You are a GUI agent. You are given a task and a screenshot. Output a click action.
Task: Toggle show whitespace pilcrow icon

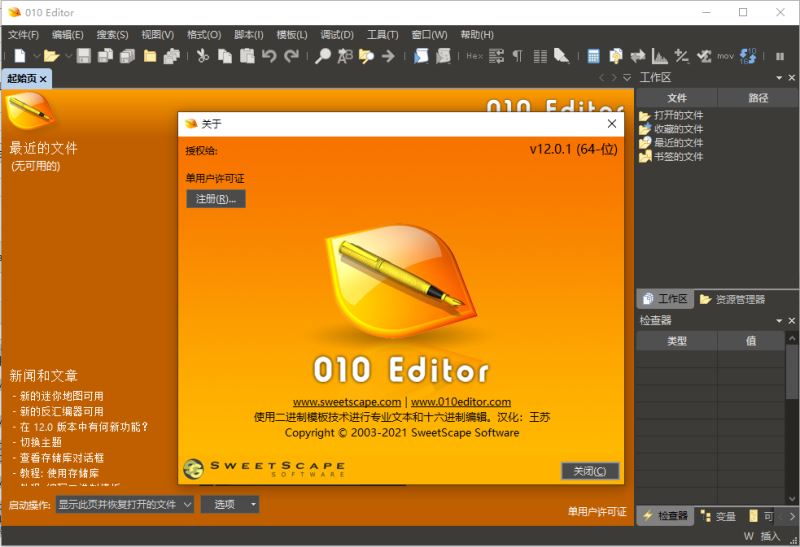pos(518,56)
